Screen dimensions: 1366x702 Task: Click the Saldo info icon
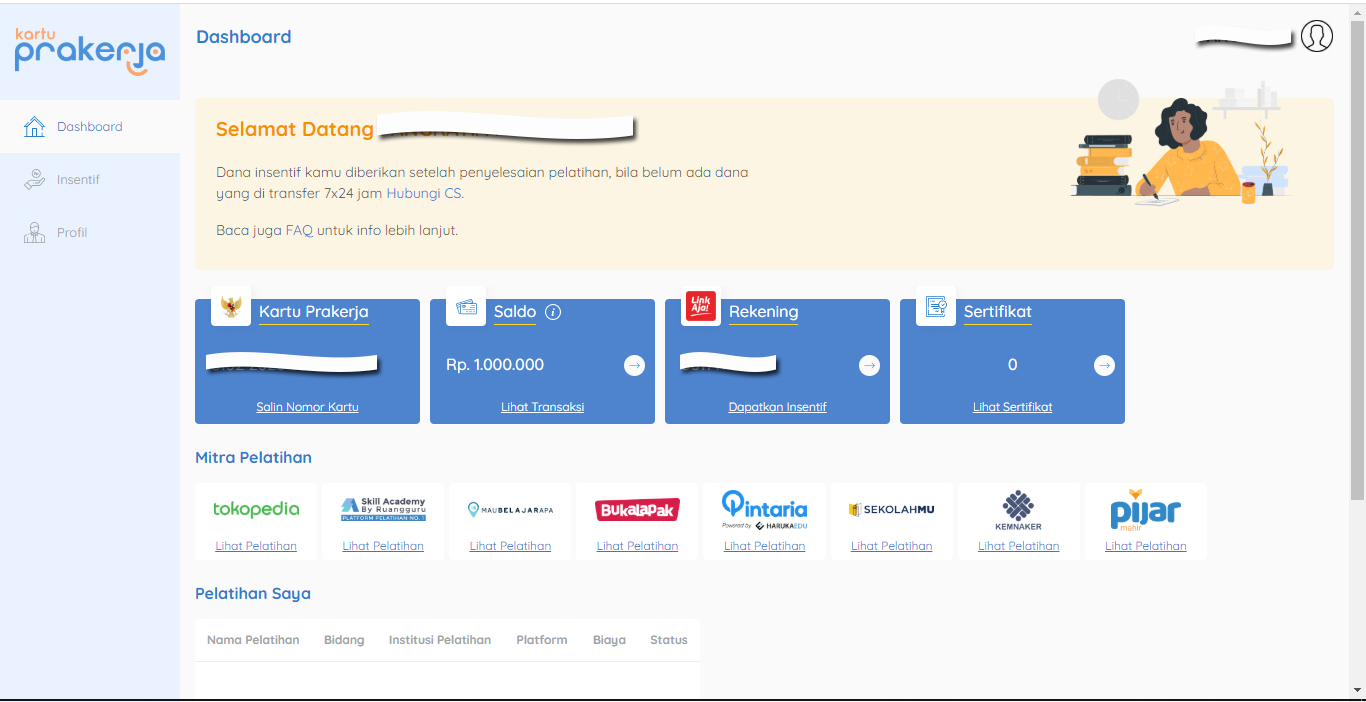(553, 312)
